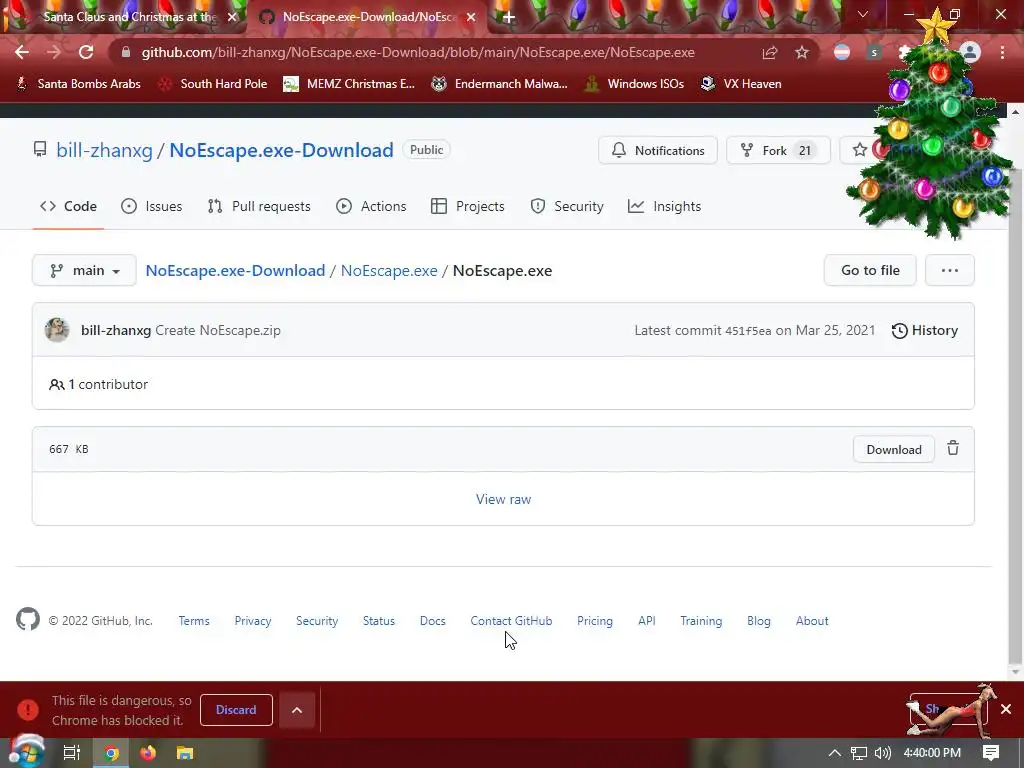The image size is (1024, 768).
Task: Launch Firefox from the taskbar
Action: pos(148,753)
